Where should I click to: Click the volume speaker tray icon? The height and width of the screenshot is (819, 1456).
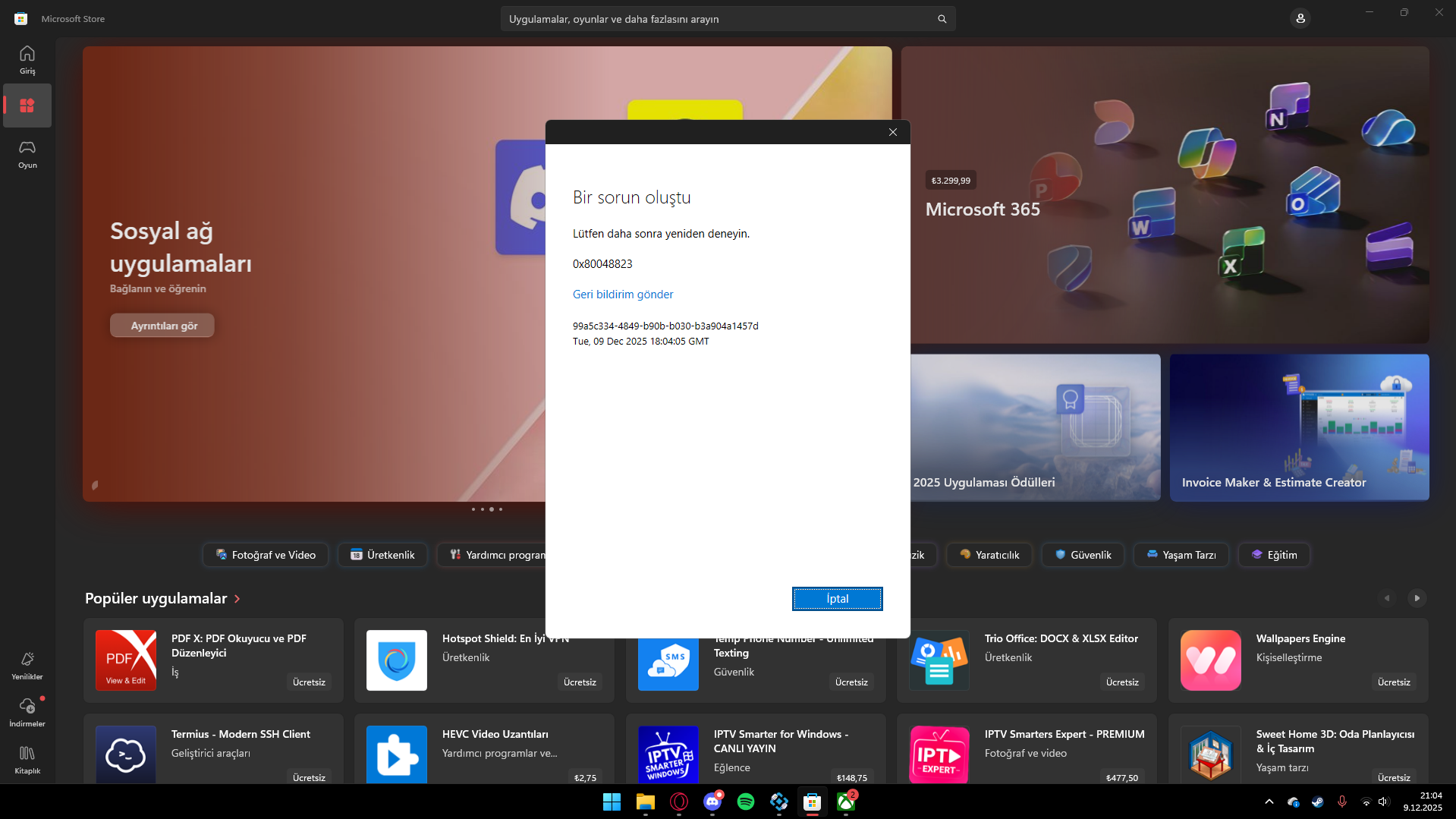click(1383, 802)
